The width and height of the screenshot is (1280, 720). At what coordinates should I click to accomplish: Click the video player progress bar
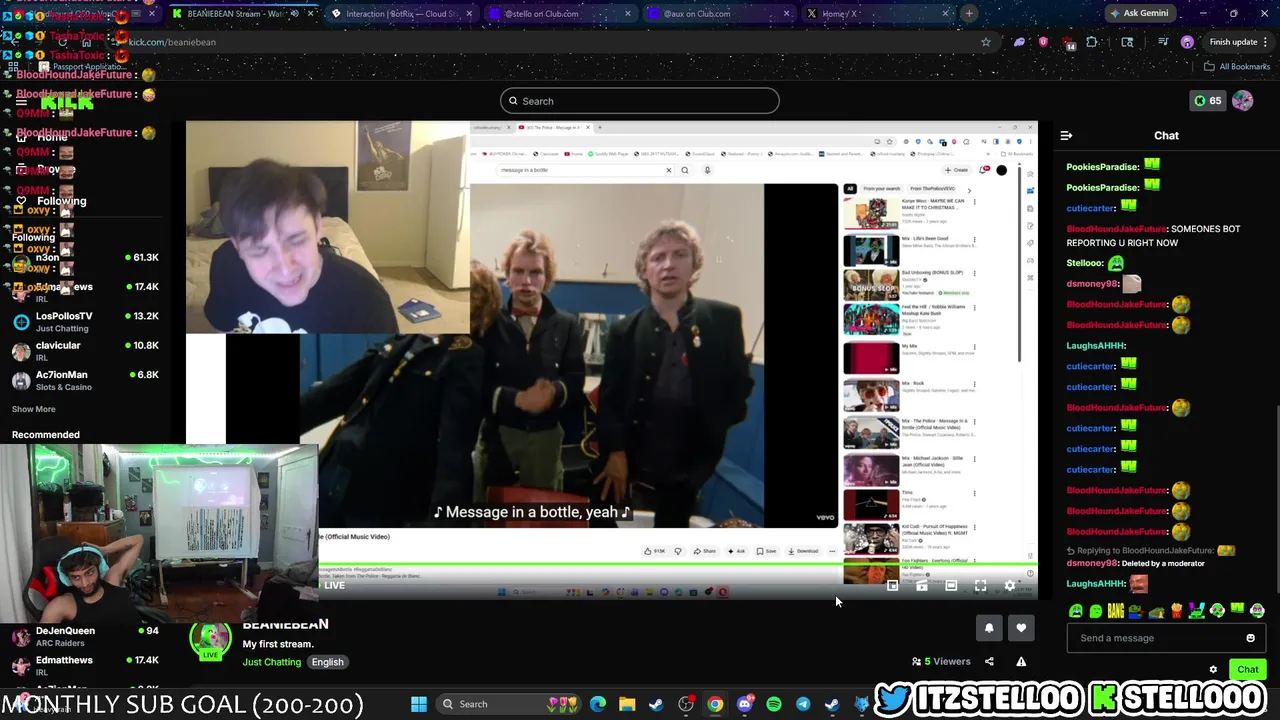(x=612, y=565)
